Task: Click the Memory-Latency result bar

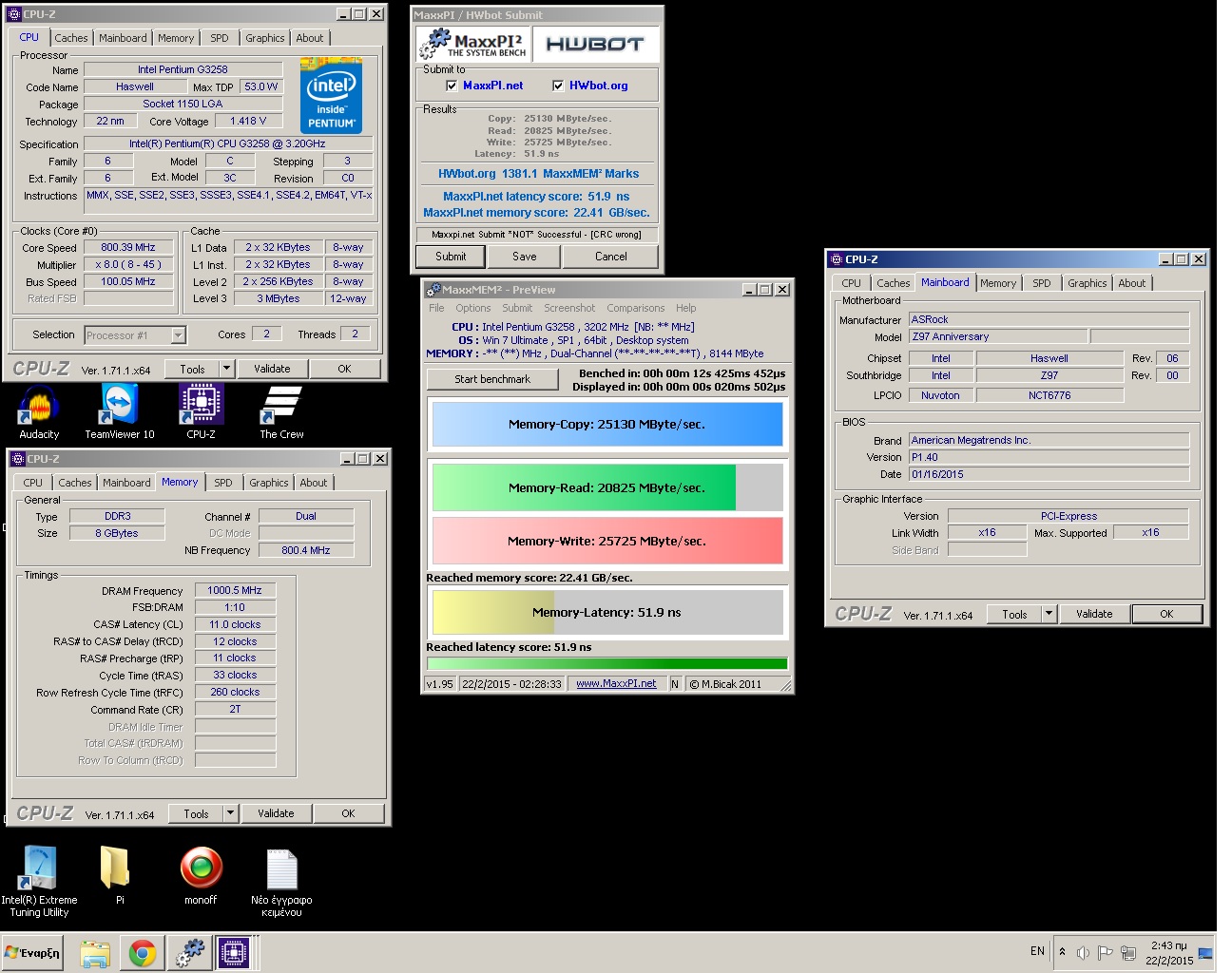Action: tap(607, 612)
